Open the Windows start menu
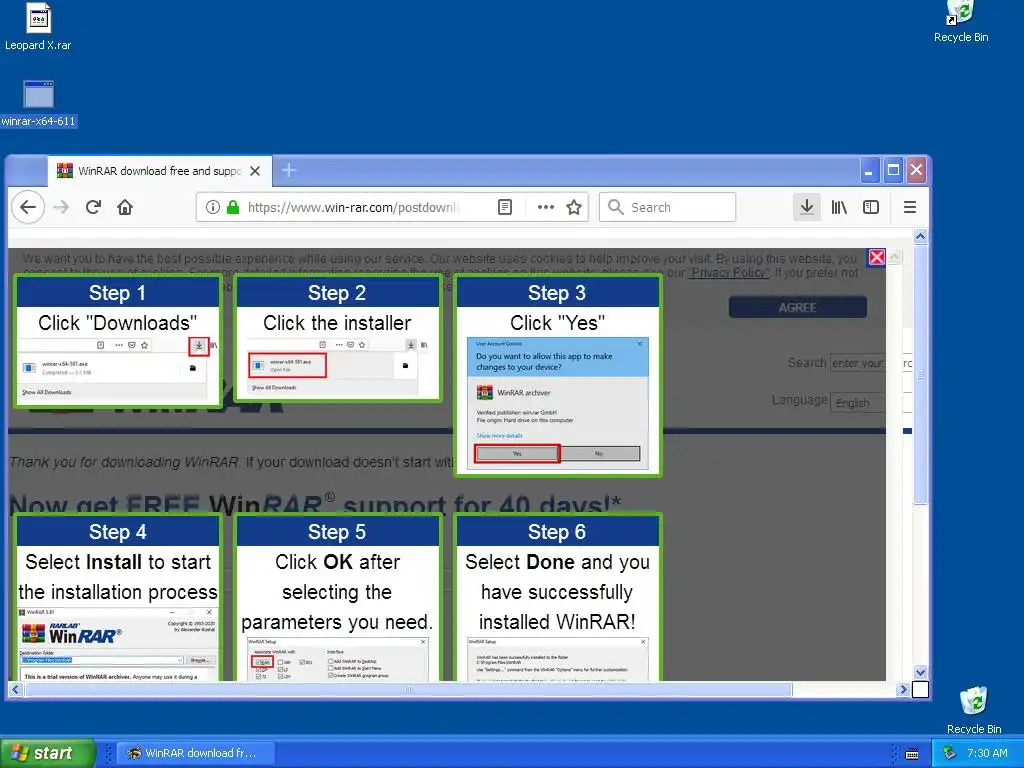 click(x=47, y=753)
